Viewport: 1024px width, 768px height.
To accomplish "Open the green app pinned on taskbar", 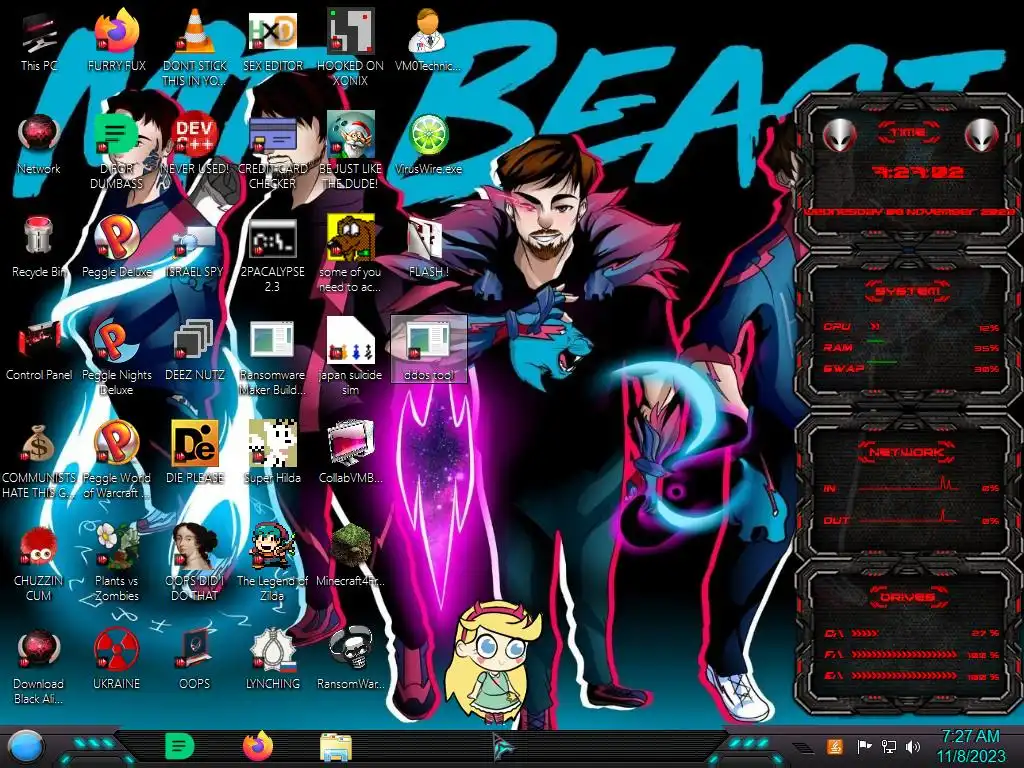I will 179,746.
